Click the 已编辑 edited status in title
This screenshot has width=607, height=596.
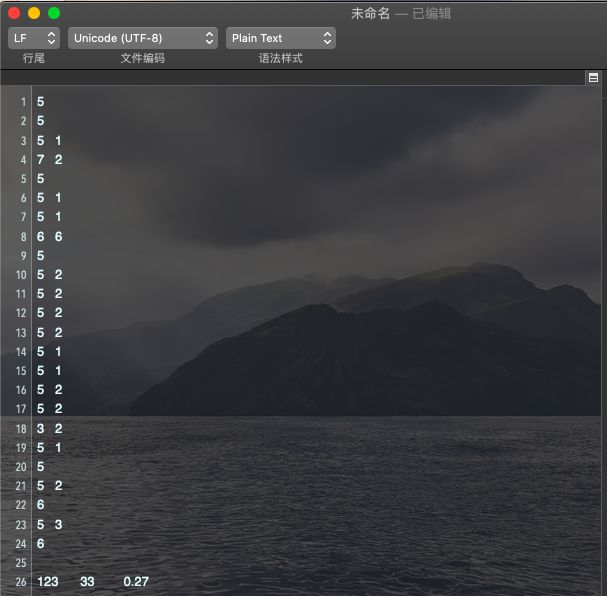click(x=431, y=13)
